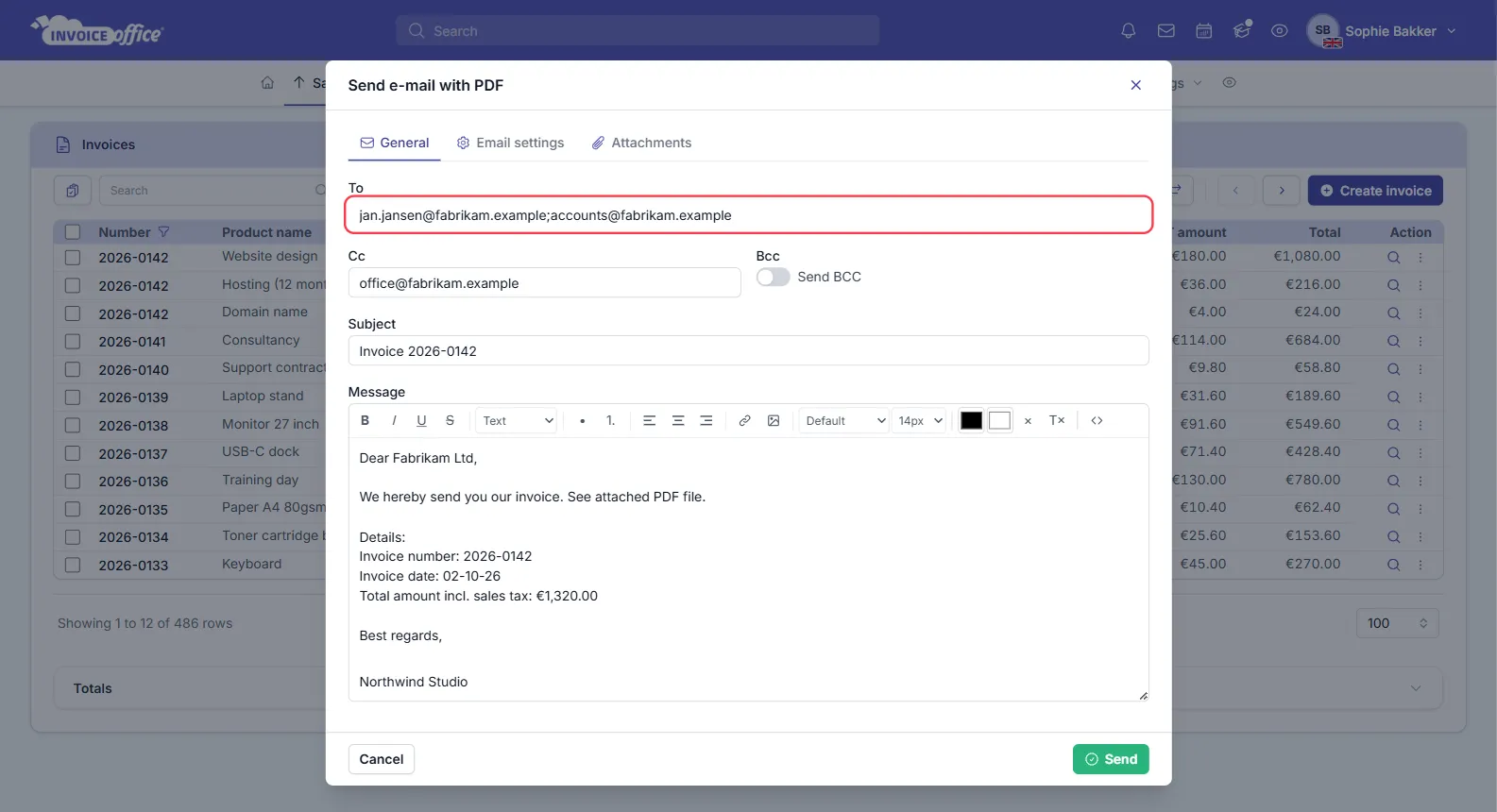This screenshot has height=812, width=1497.
Task: Edit the Subject field
Action: [748, 351]
